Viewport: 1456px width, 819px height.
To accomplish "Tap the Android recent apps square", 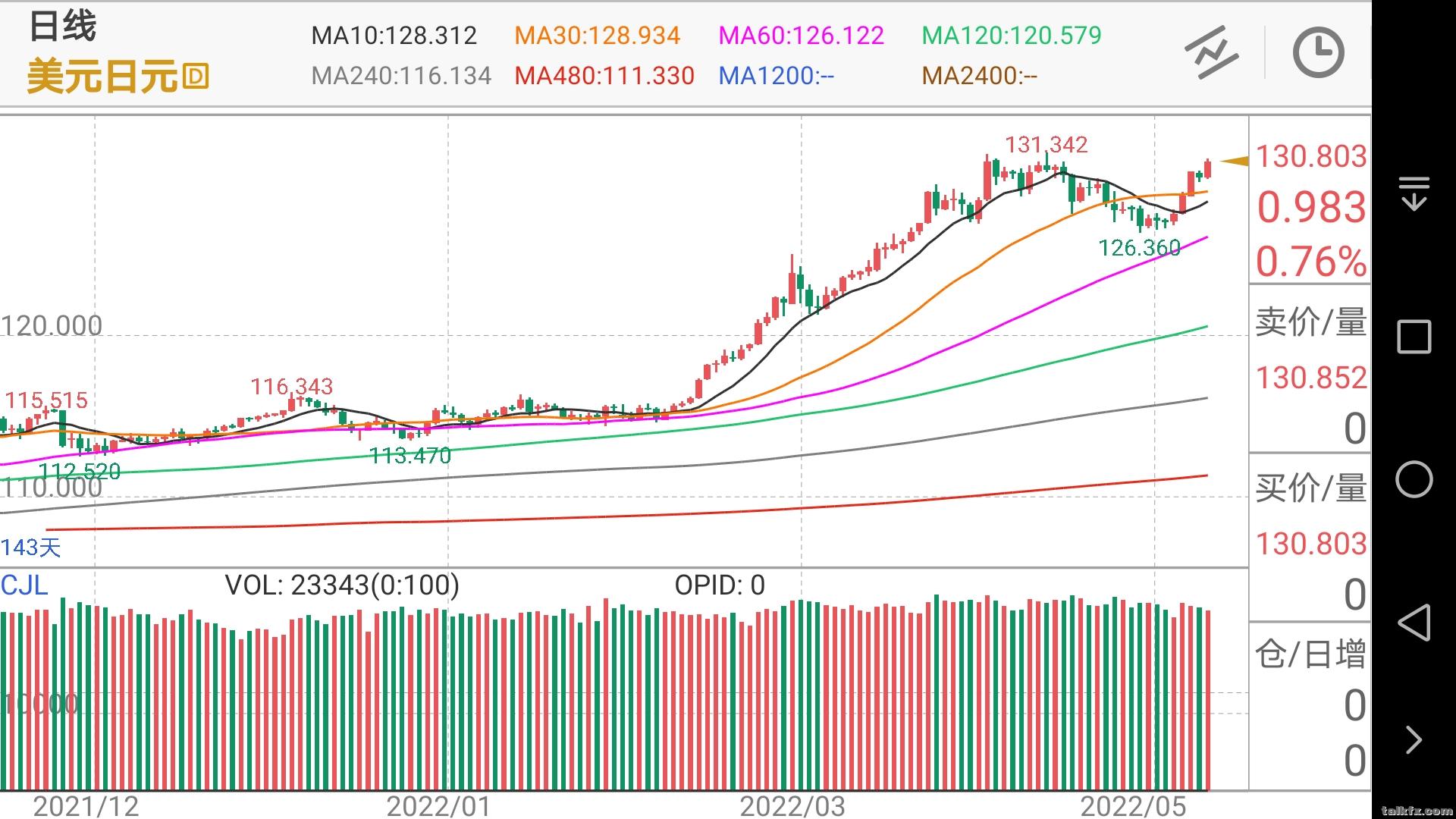I will coord(1414,336).
